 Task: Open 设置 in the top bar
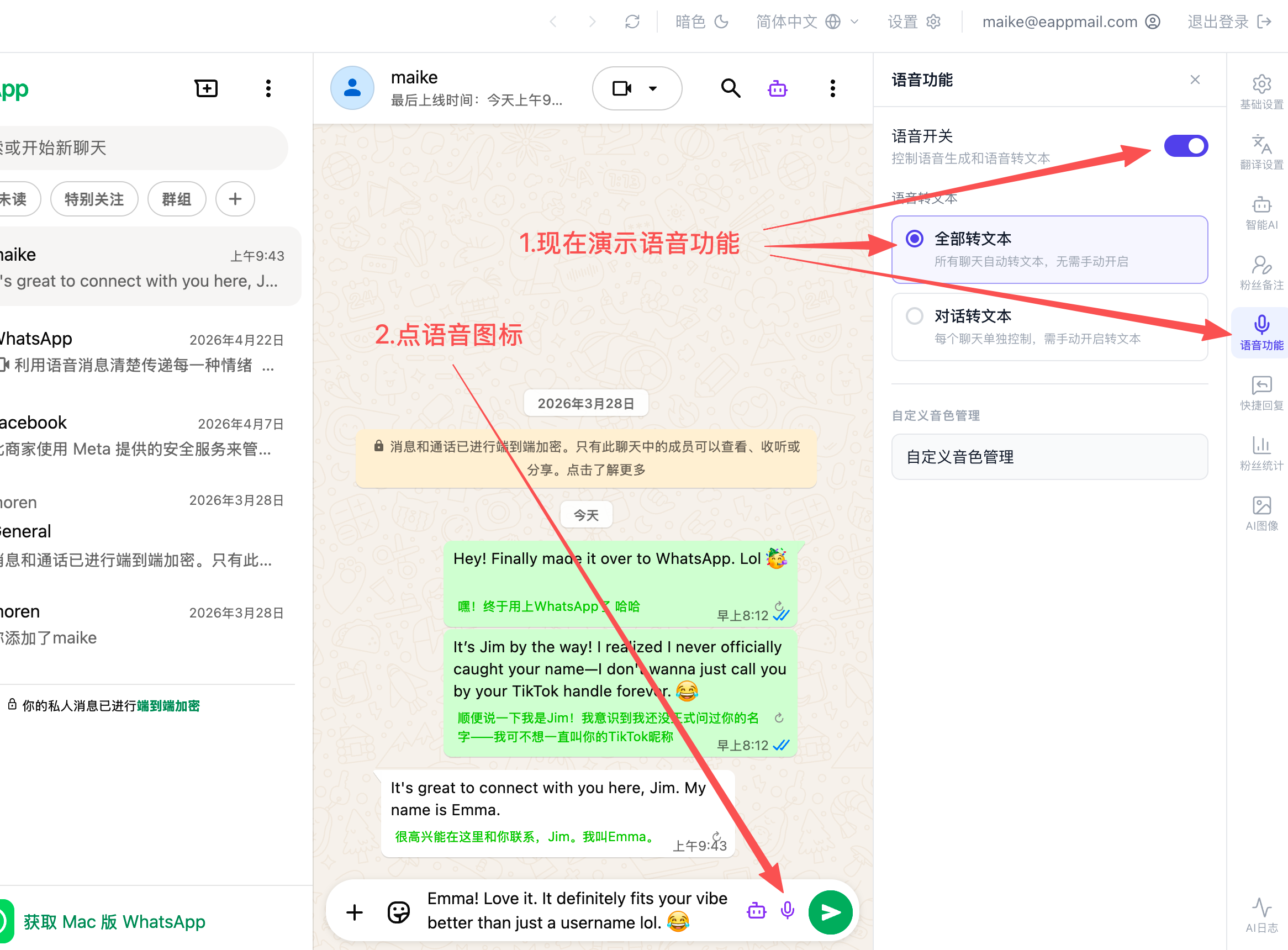(914, 22)
